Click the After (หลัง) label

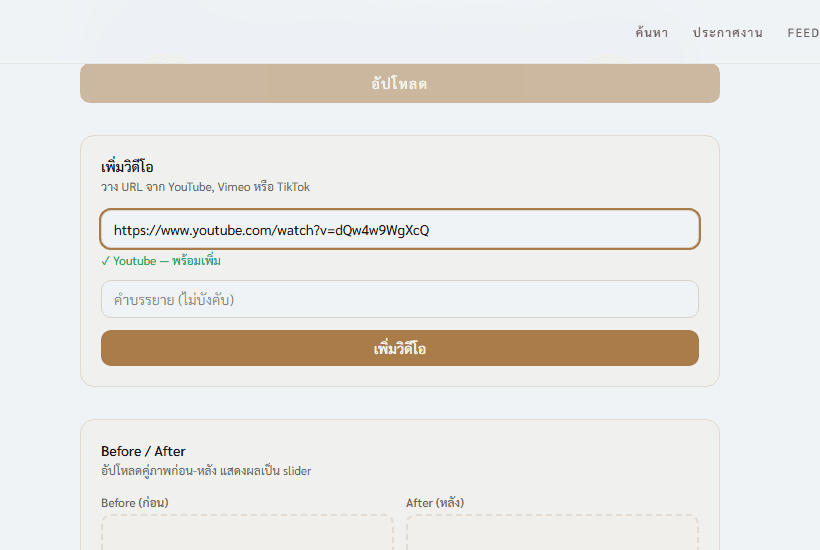point(435,502)
